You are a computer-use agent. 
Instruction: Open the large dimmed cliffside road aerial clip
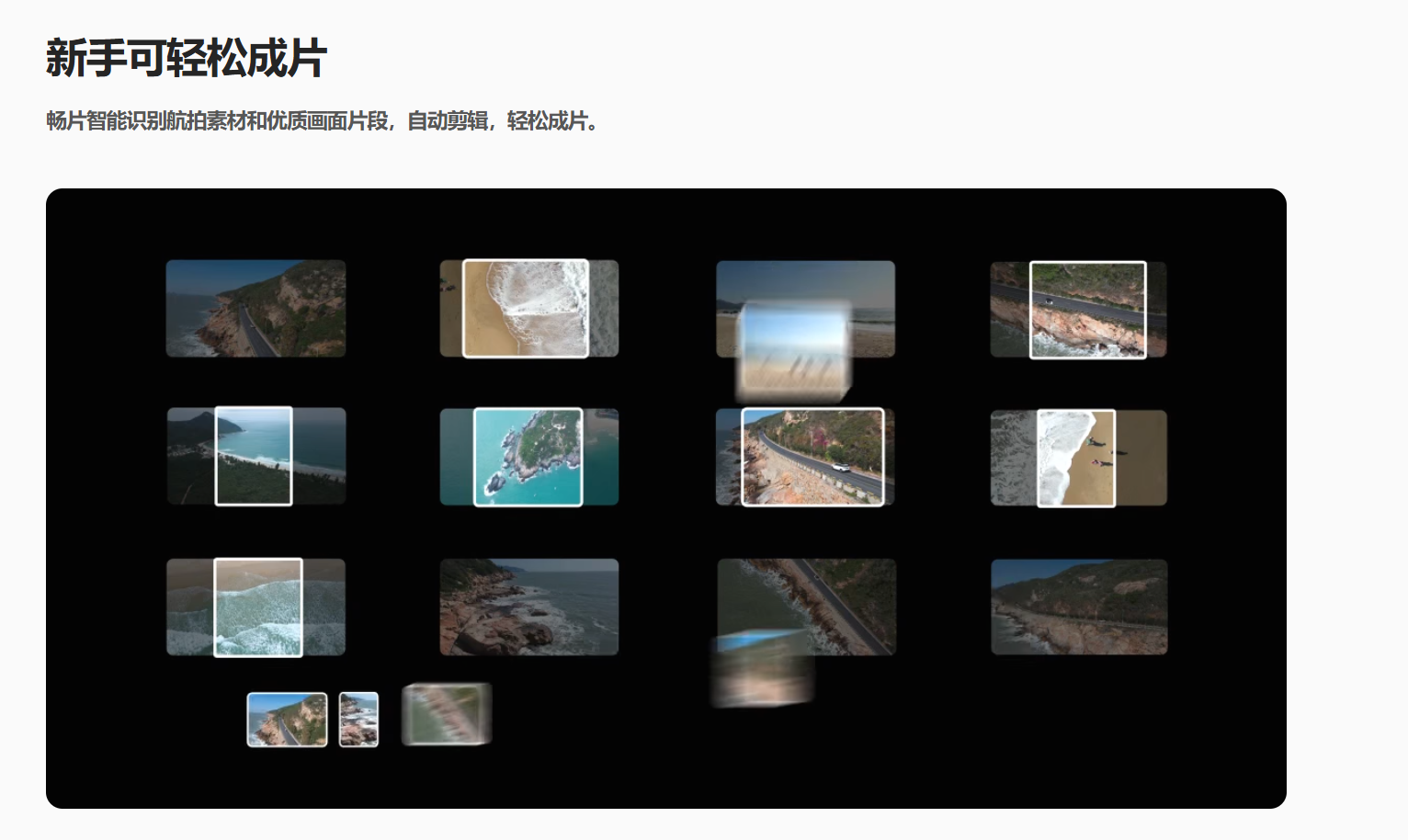click(x=255, y=309)
